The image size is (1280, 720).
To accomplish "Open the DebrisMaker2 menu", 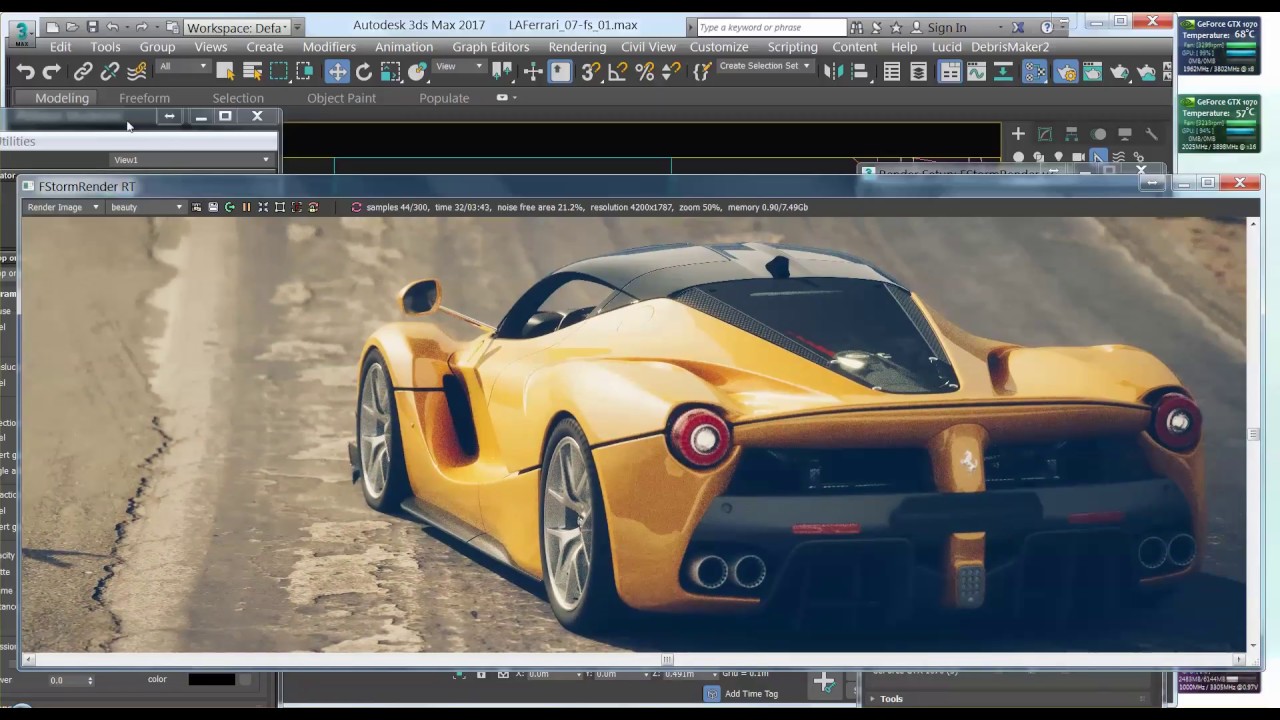I will click(1010, 47).
